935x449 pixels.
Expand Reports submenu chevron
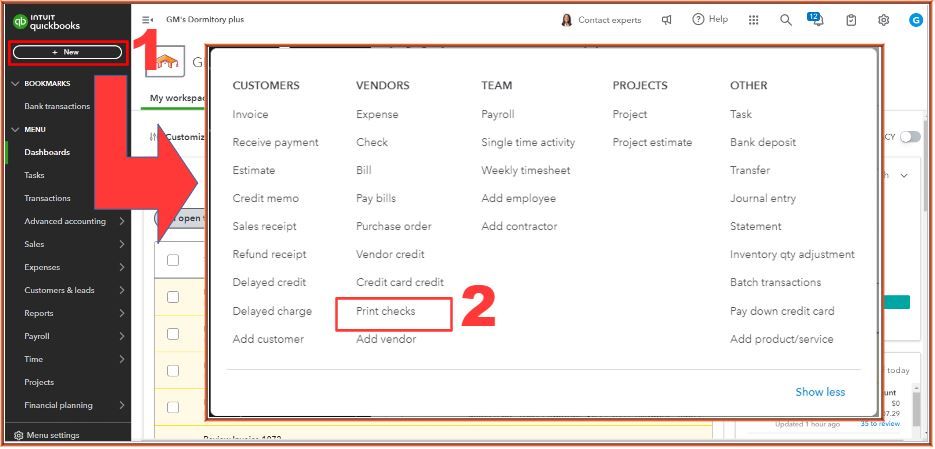[x=122, y=313]
